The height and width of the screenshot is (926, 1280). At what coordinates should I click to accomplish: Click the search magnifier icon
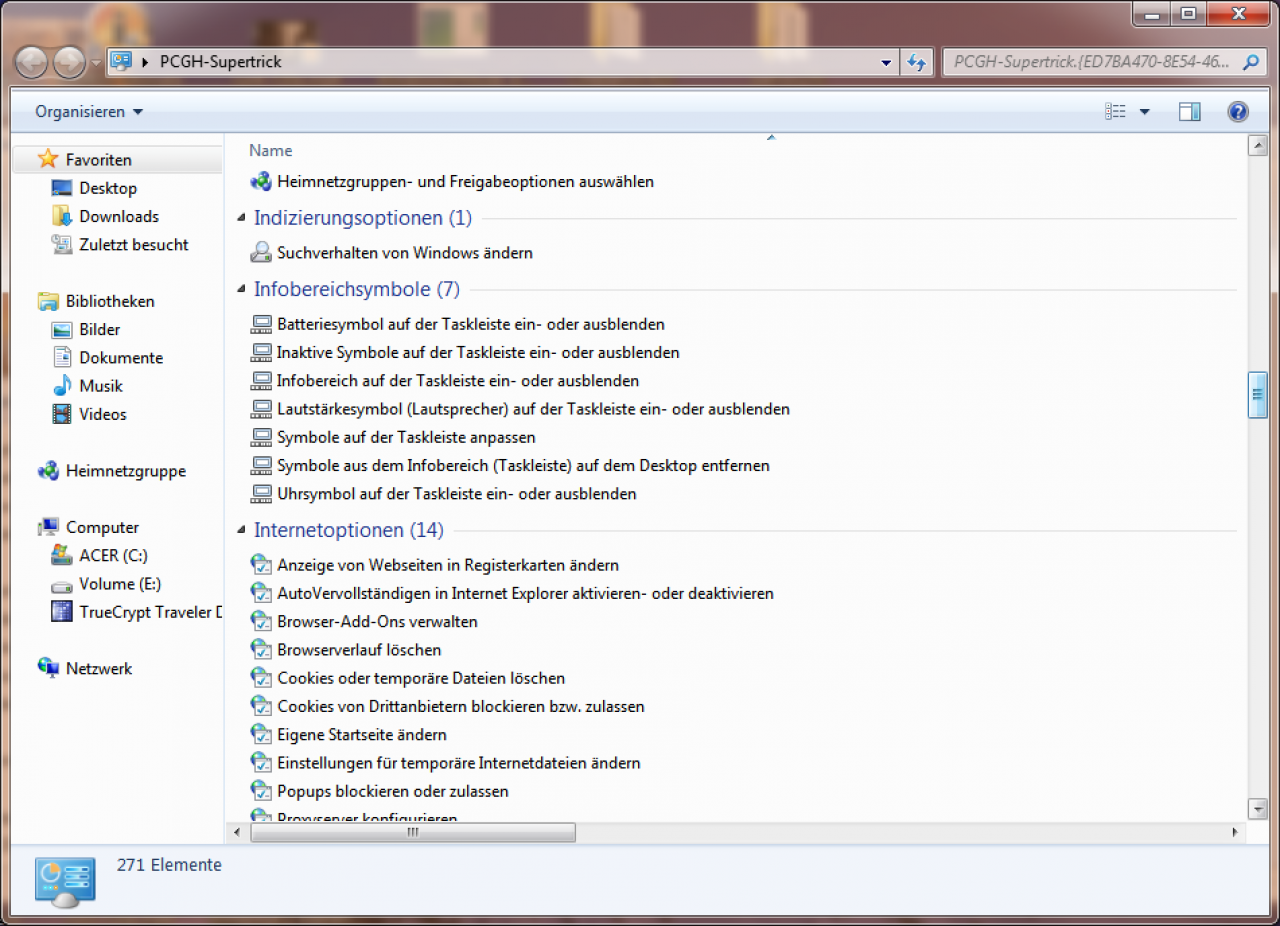point(1251,62)
